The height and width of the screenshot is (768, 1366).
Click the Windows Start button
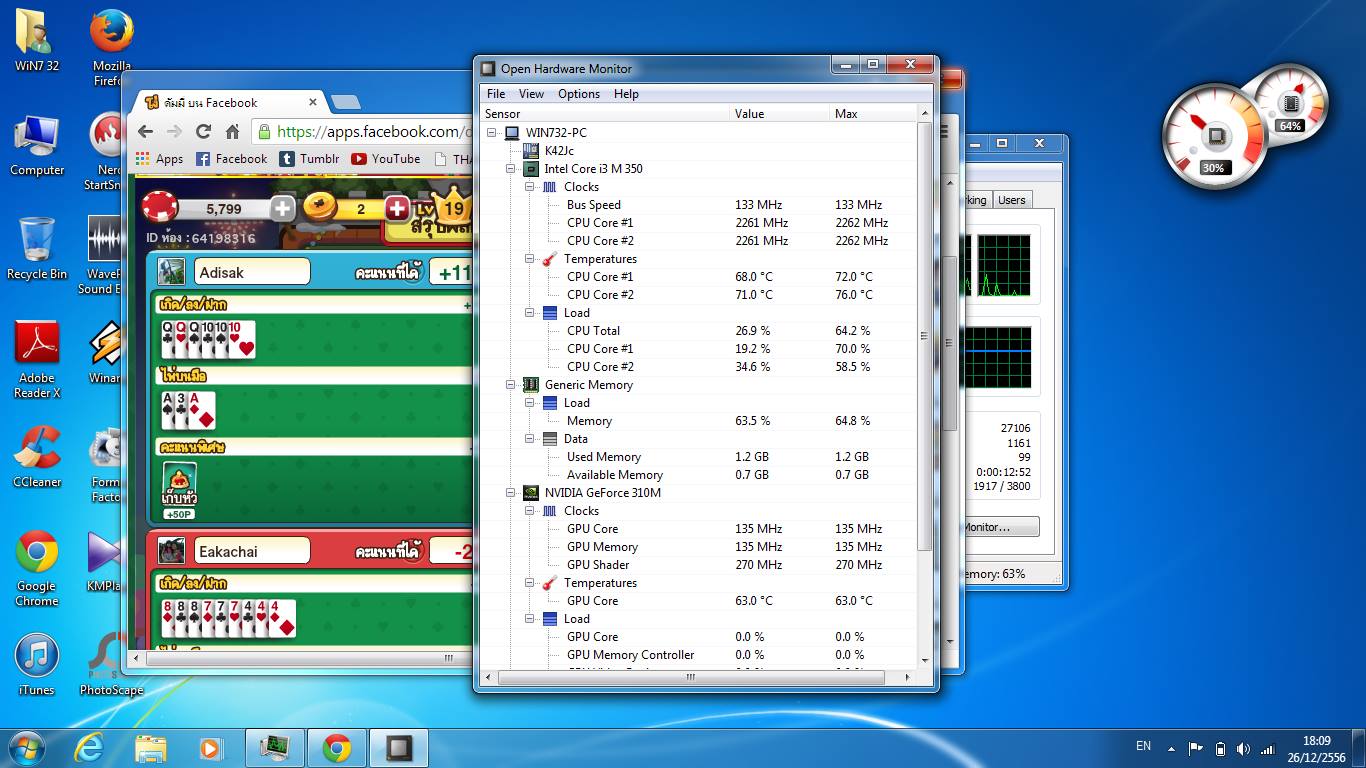[x=25, y=748]
